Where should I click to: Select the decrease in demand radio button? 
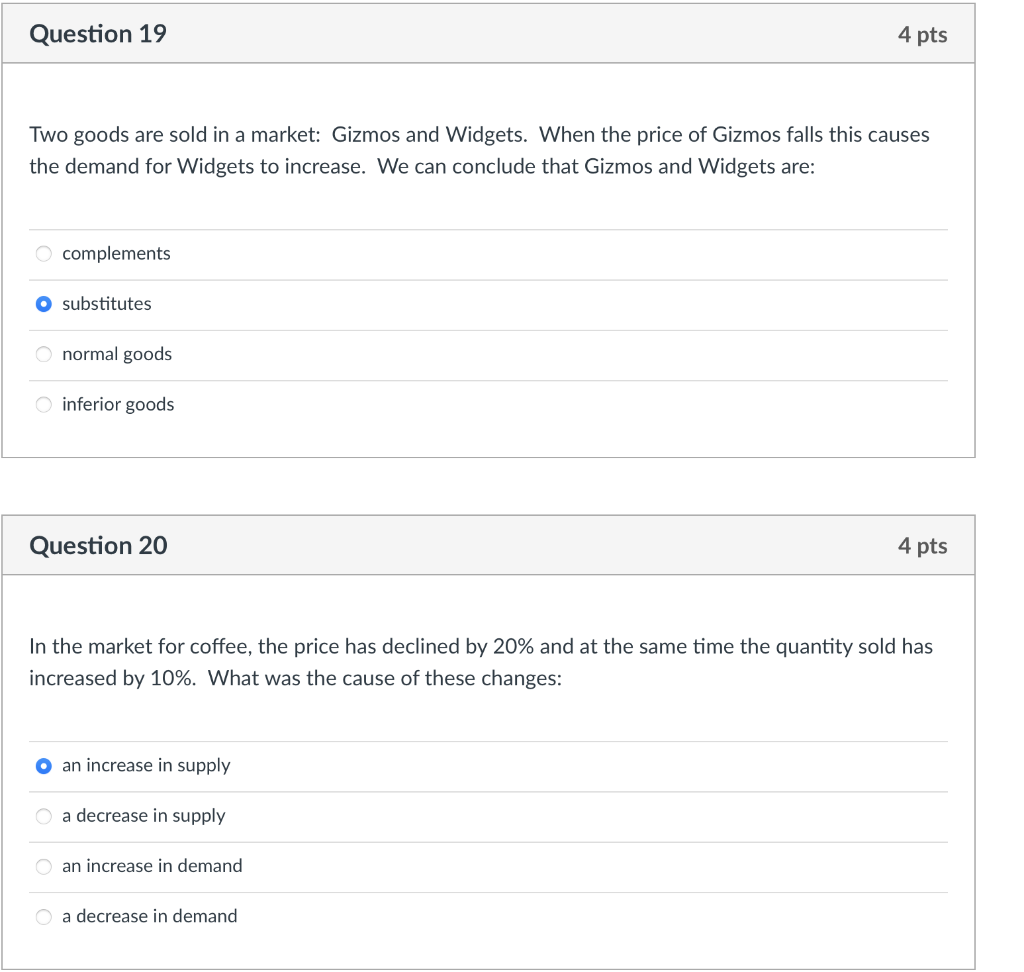44,916
